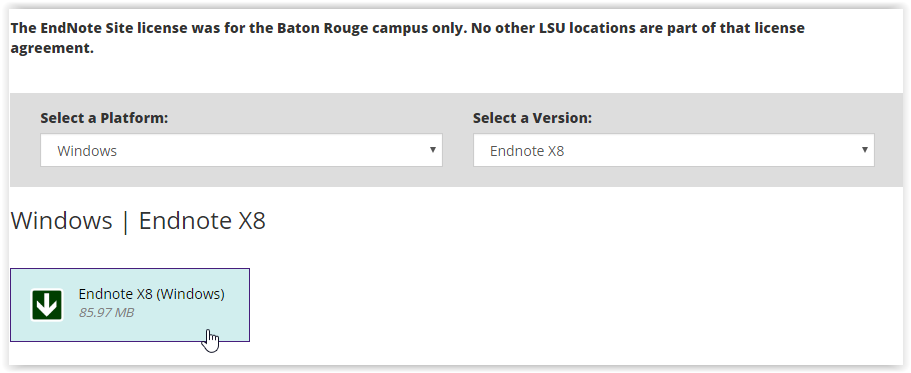Download the Endnote X8 (Windows) file
Viewport: 911px width, 373px height.
pos(130,304)
